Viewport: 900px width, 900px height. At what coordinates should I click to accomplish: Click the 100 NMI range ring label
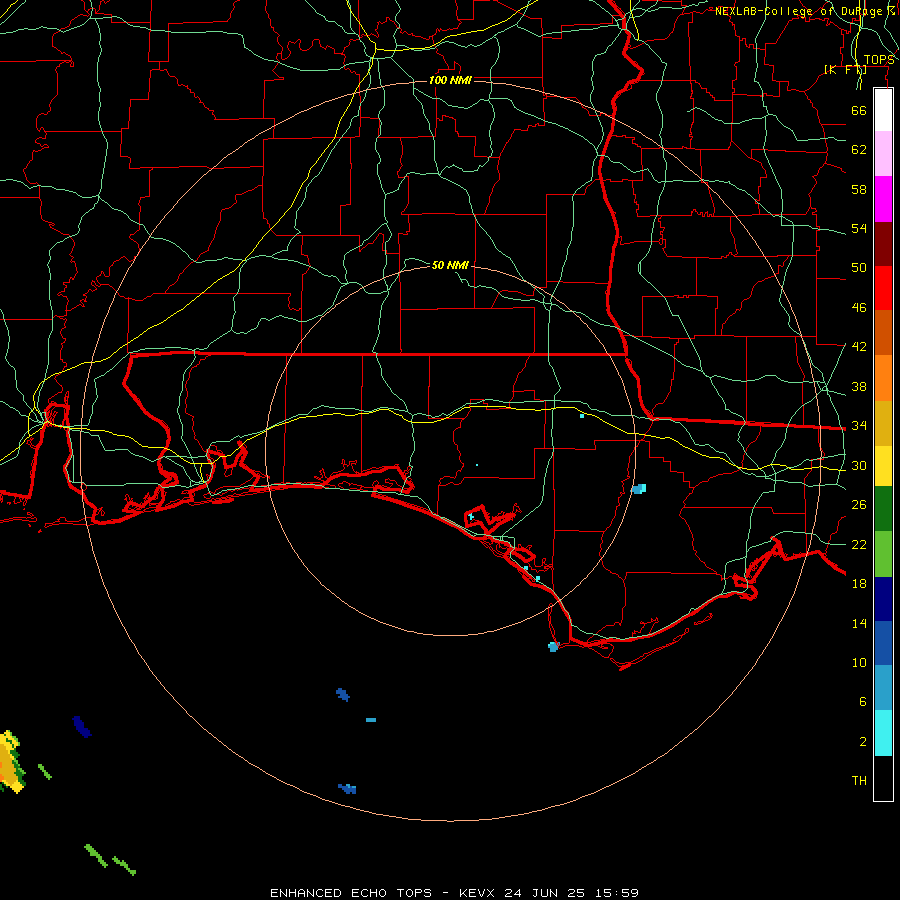coord(450,80)
